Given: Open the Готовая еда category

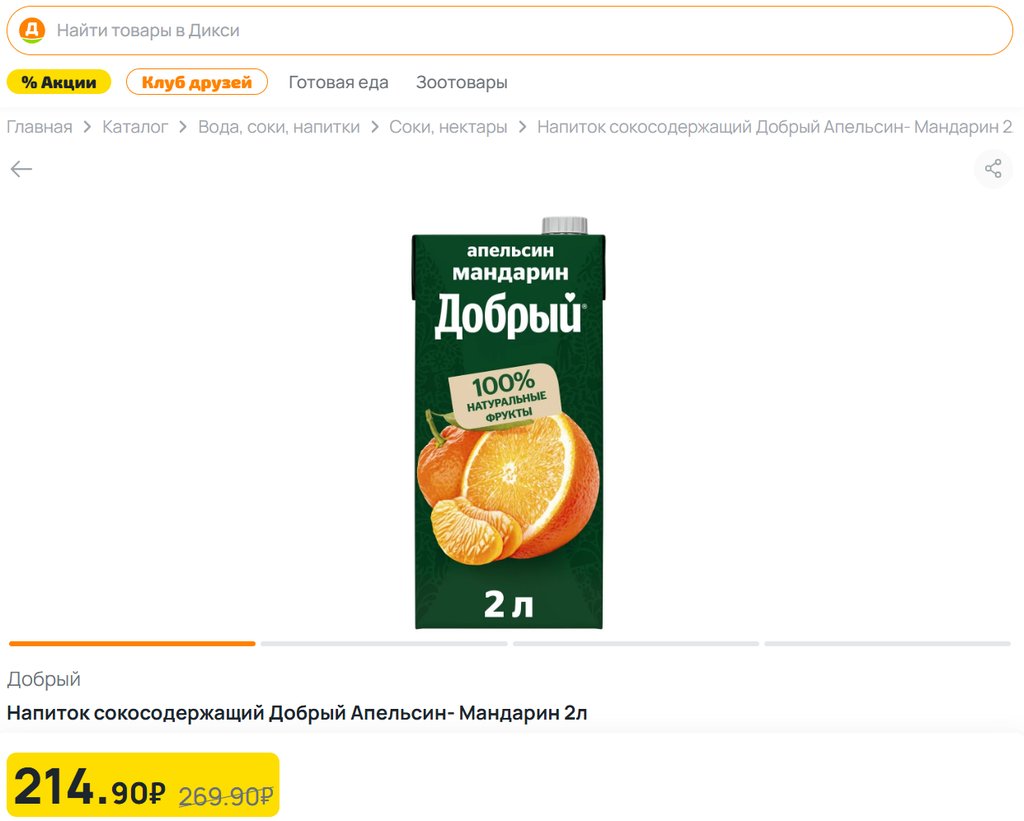Looking at the screenshot, I should [338, 82].
